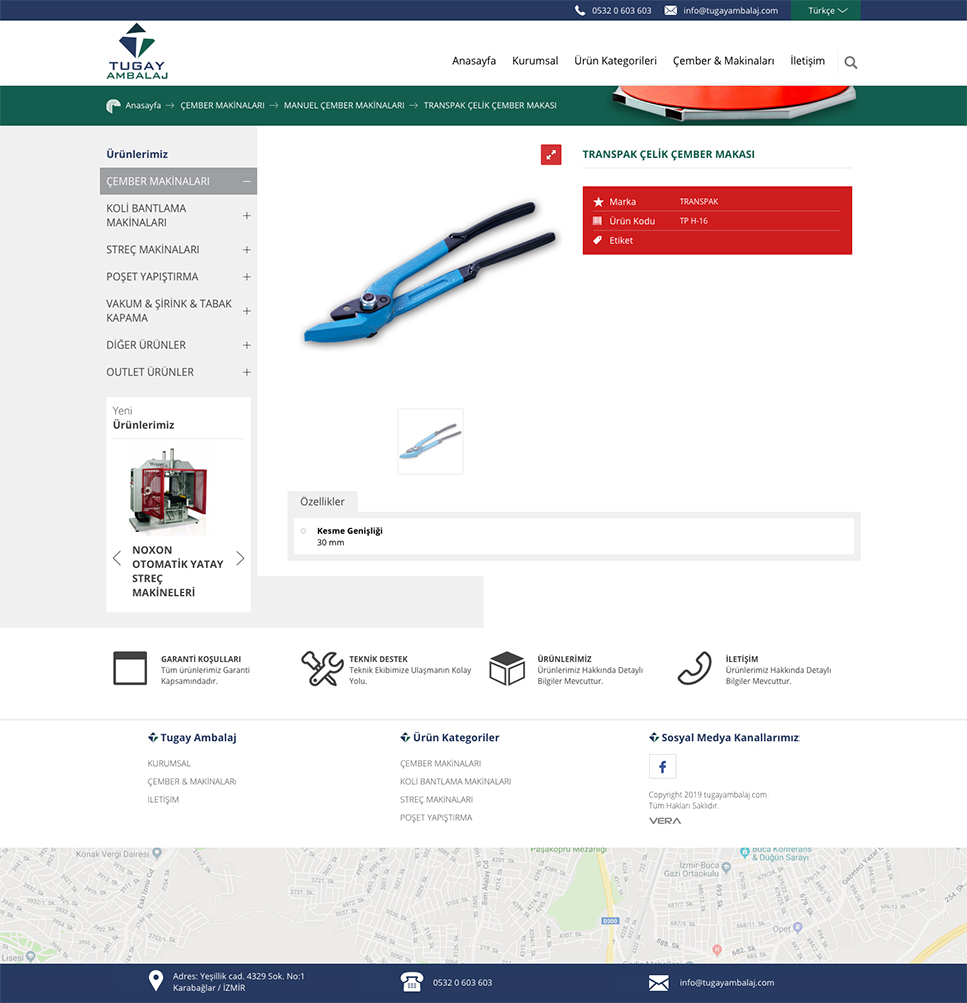Expand STREÇ MAKİNALARI category

(247, 249)
